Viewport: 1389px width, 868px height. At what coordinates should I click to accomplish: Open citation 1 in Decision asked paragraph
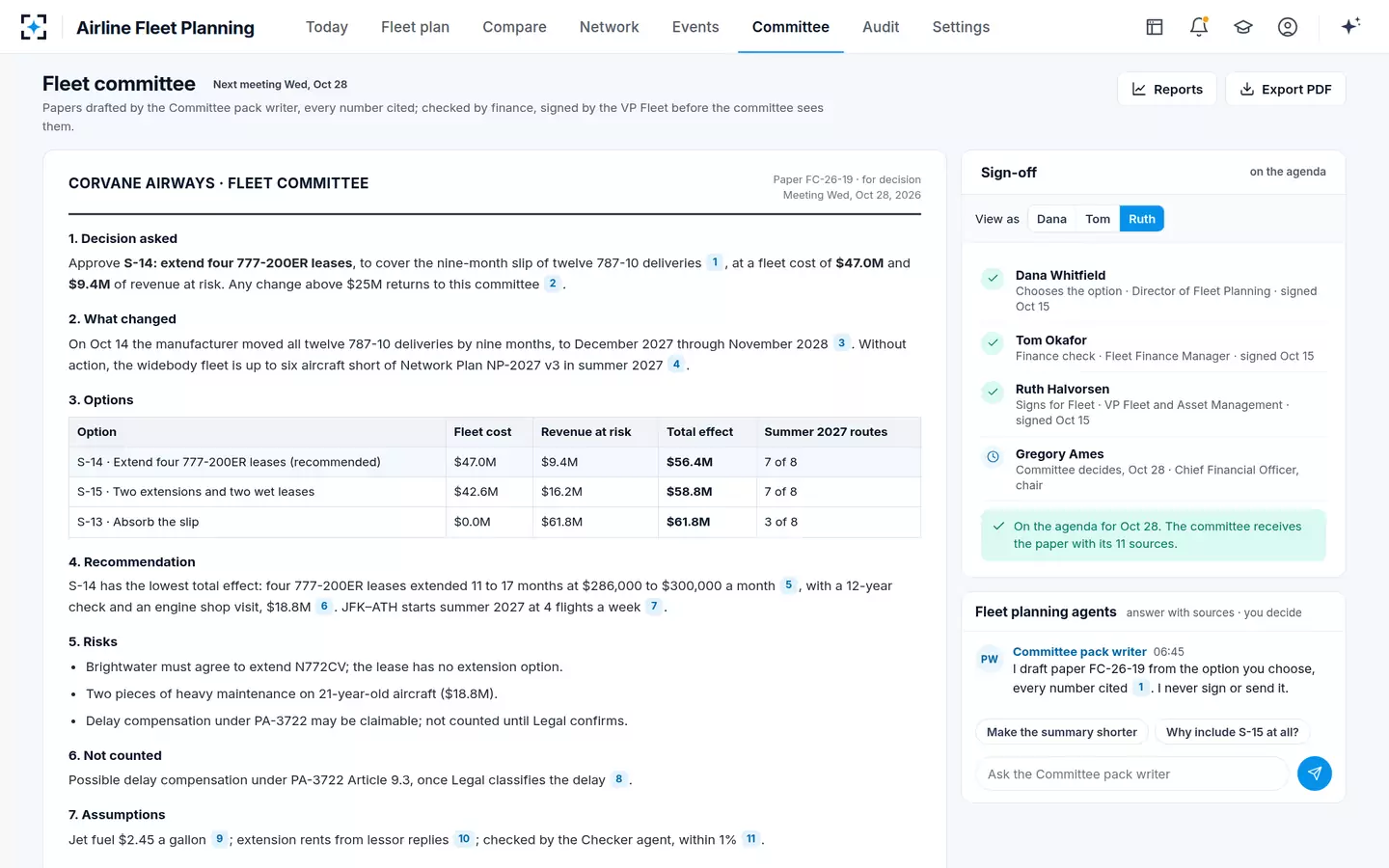pyautogui.click(x=715, y=262)
